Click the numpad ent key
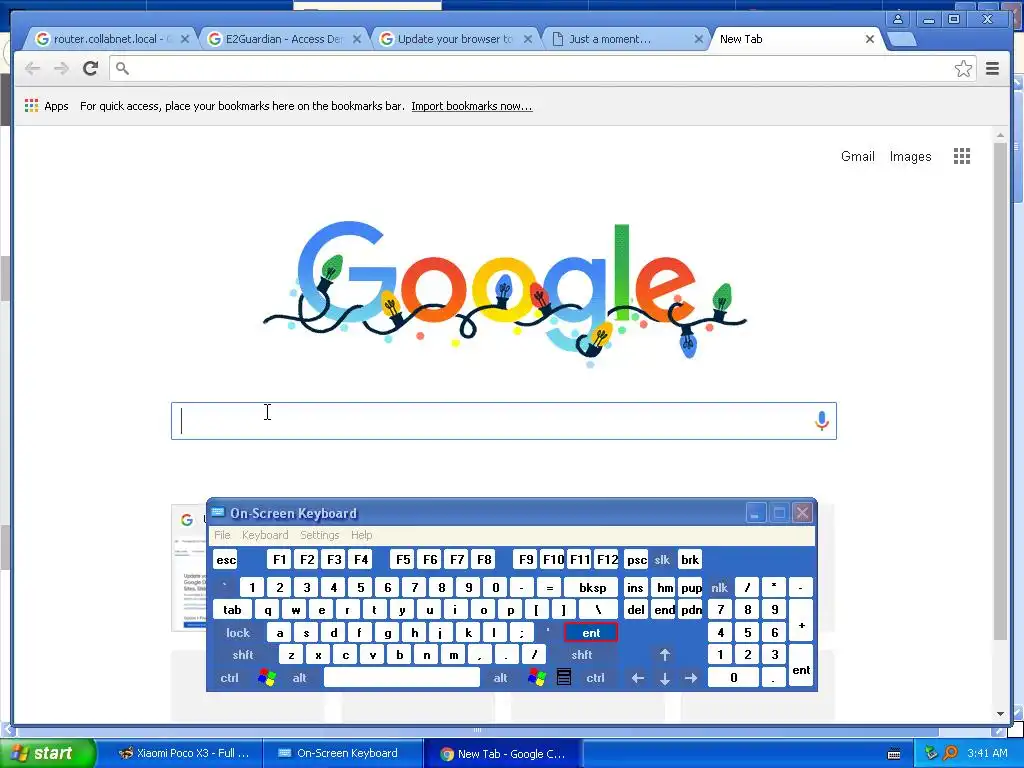 pos(801,666)
